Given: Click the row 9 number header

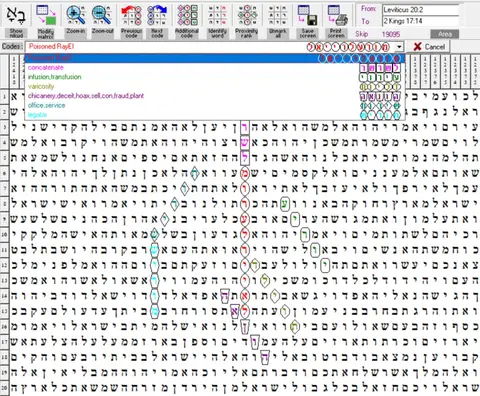Looking at the screenshot, I should [x=4, y=220].
